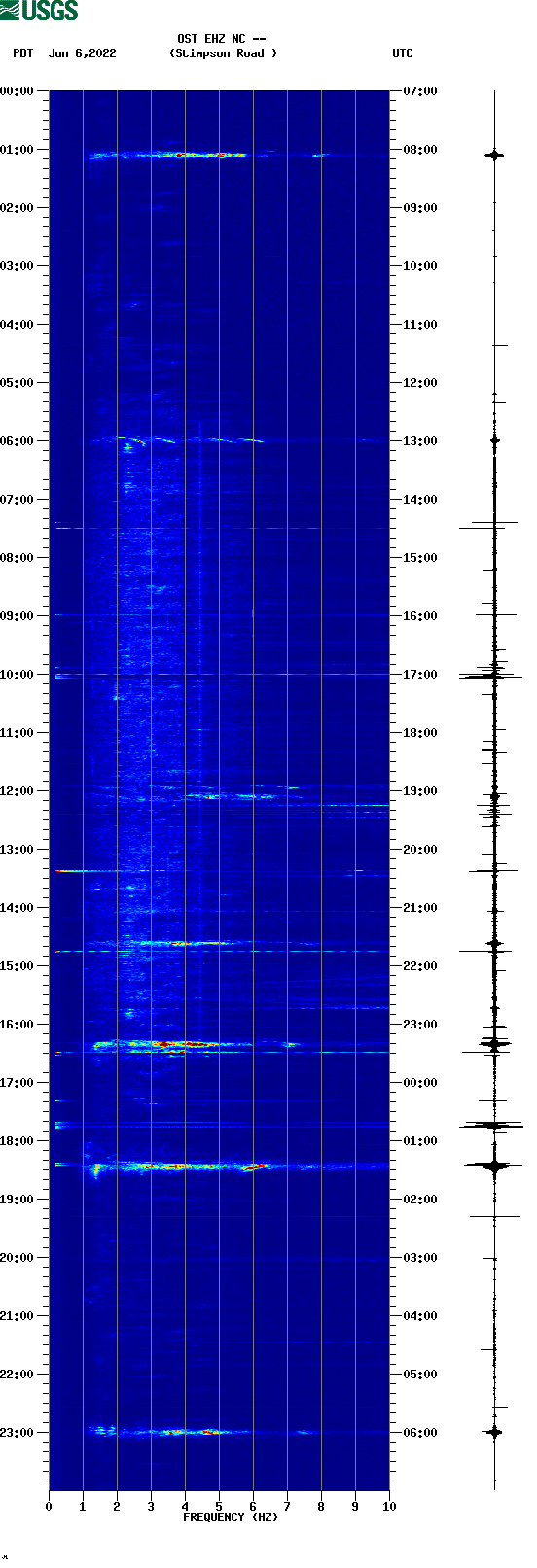The image size is (537, 1568).
Task: Click the 8 Hz frequency axis label
Action: (321, 1507)
